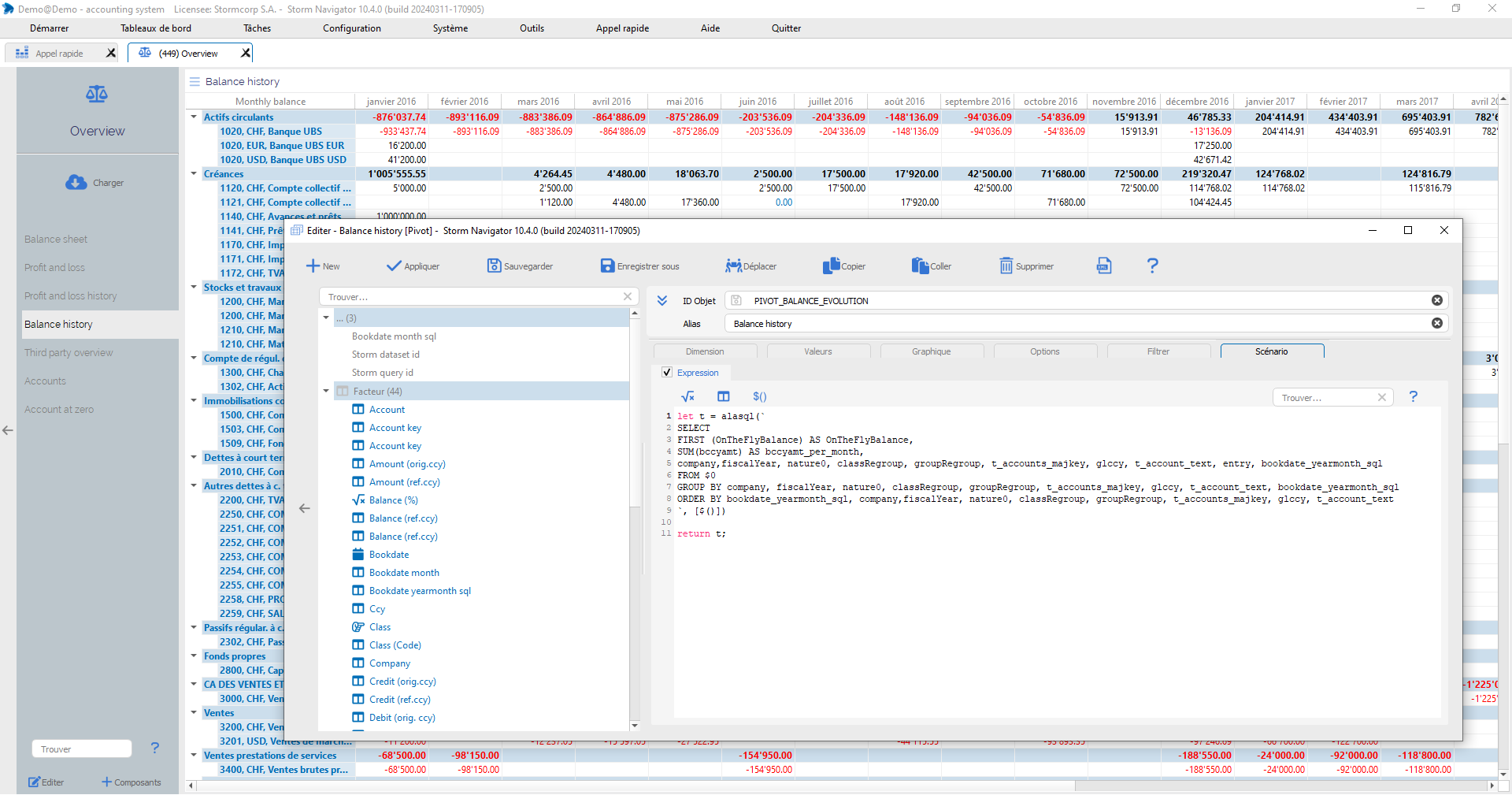
Task: Collapse the Ventes prestations de services group
Action: coord(194,755)
